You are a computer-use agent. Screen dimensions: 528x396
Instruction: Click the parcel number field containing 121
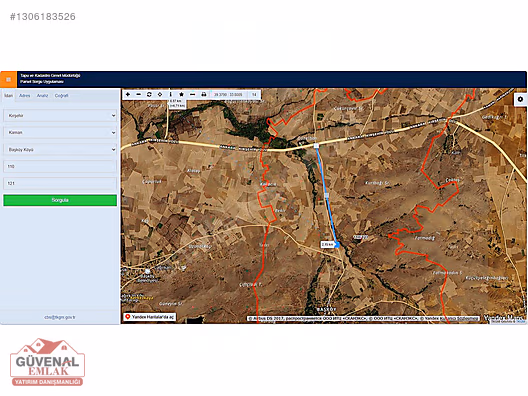point(60,183)
